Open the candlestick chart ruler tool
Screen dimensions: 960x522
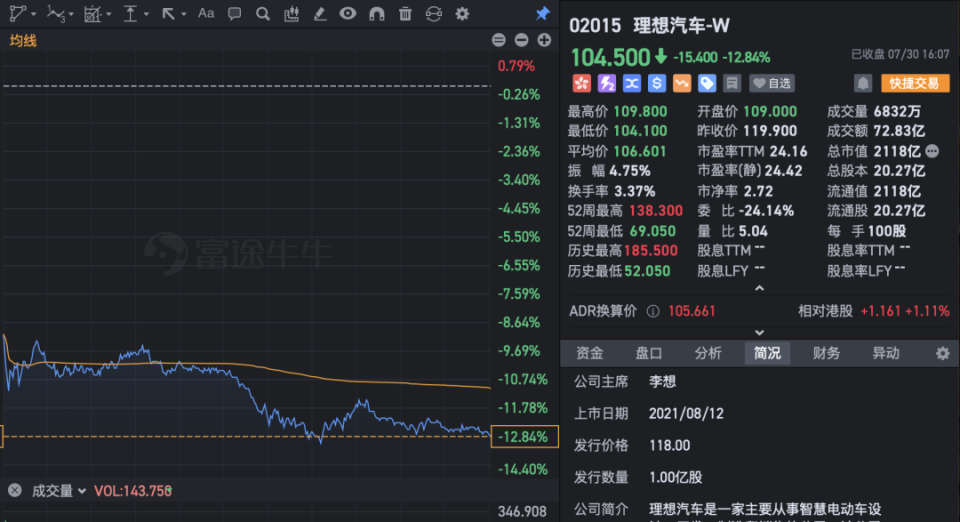[x=291, y=13]
